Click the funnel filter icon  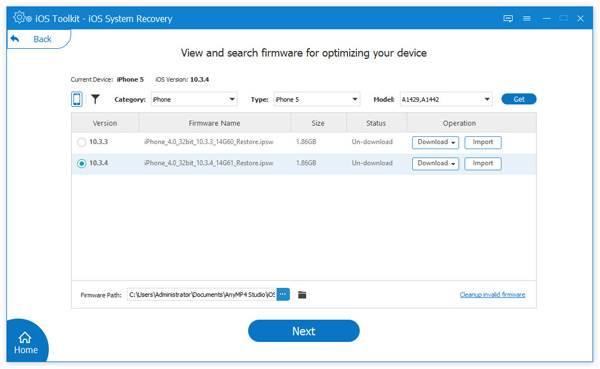pyautogui.click(x=95, y=99)
